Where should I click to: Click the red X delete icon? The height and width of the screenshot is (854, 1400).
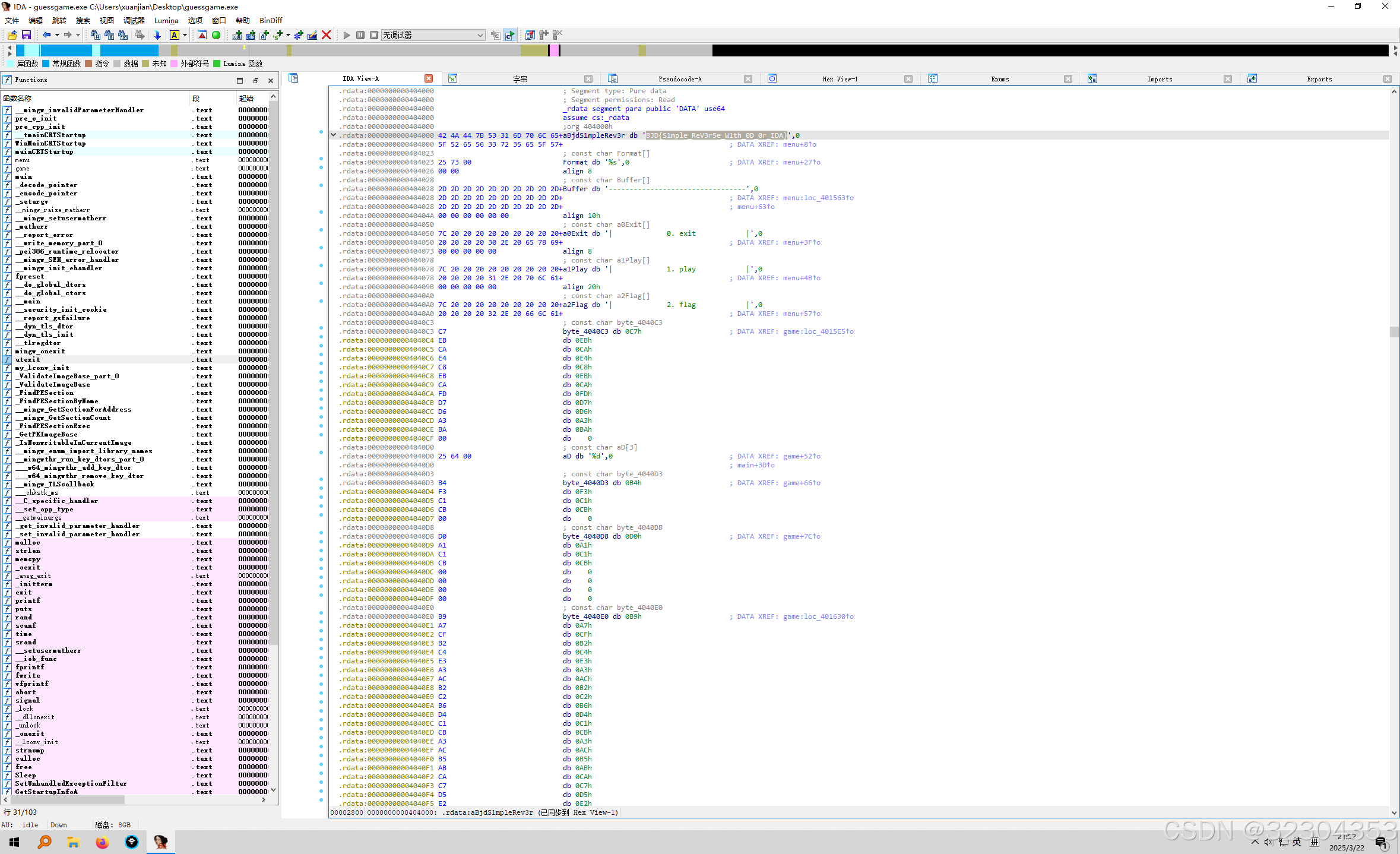[326, 35]
